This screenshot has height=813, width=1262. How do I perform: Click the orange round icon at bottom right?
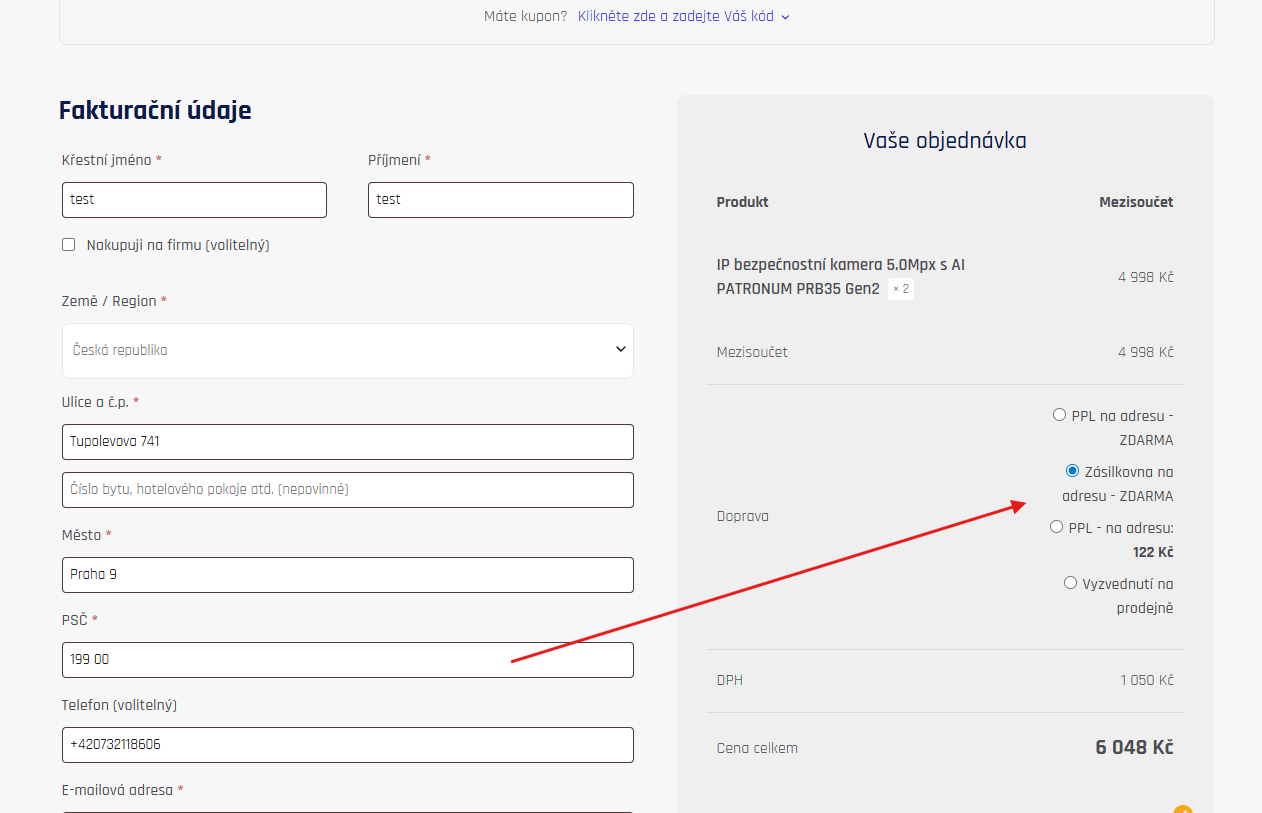tap(1183, 809)
